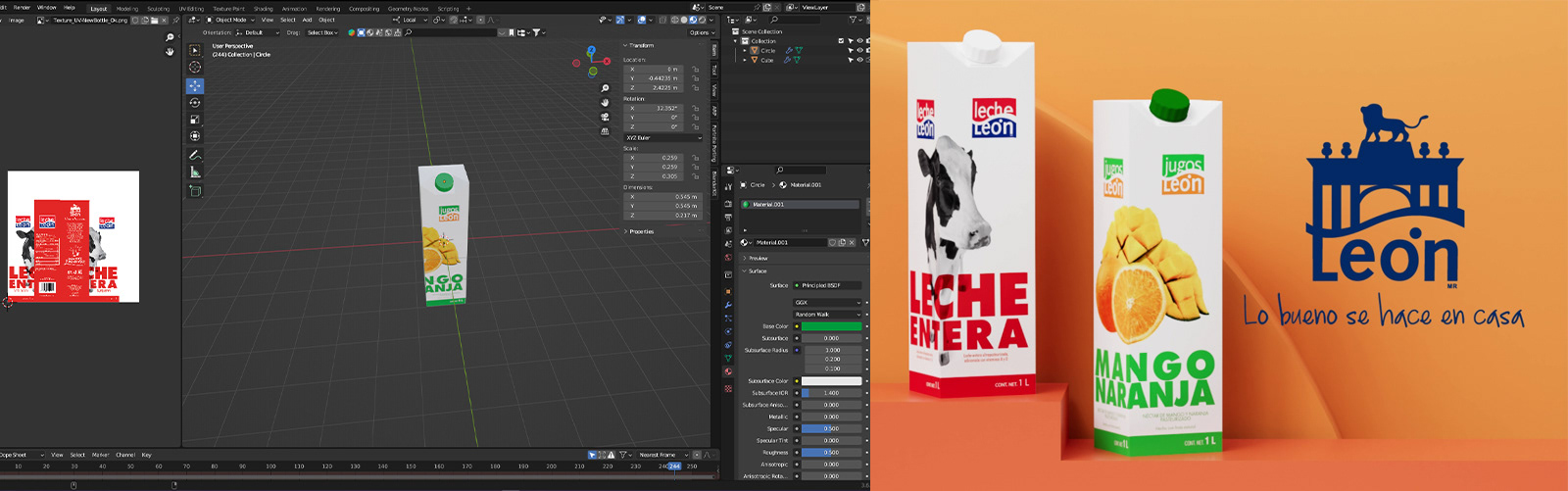Toggle lock on Rotation X
1568x491 pixels.
pyautogui.click(x=695, y=109)
